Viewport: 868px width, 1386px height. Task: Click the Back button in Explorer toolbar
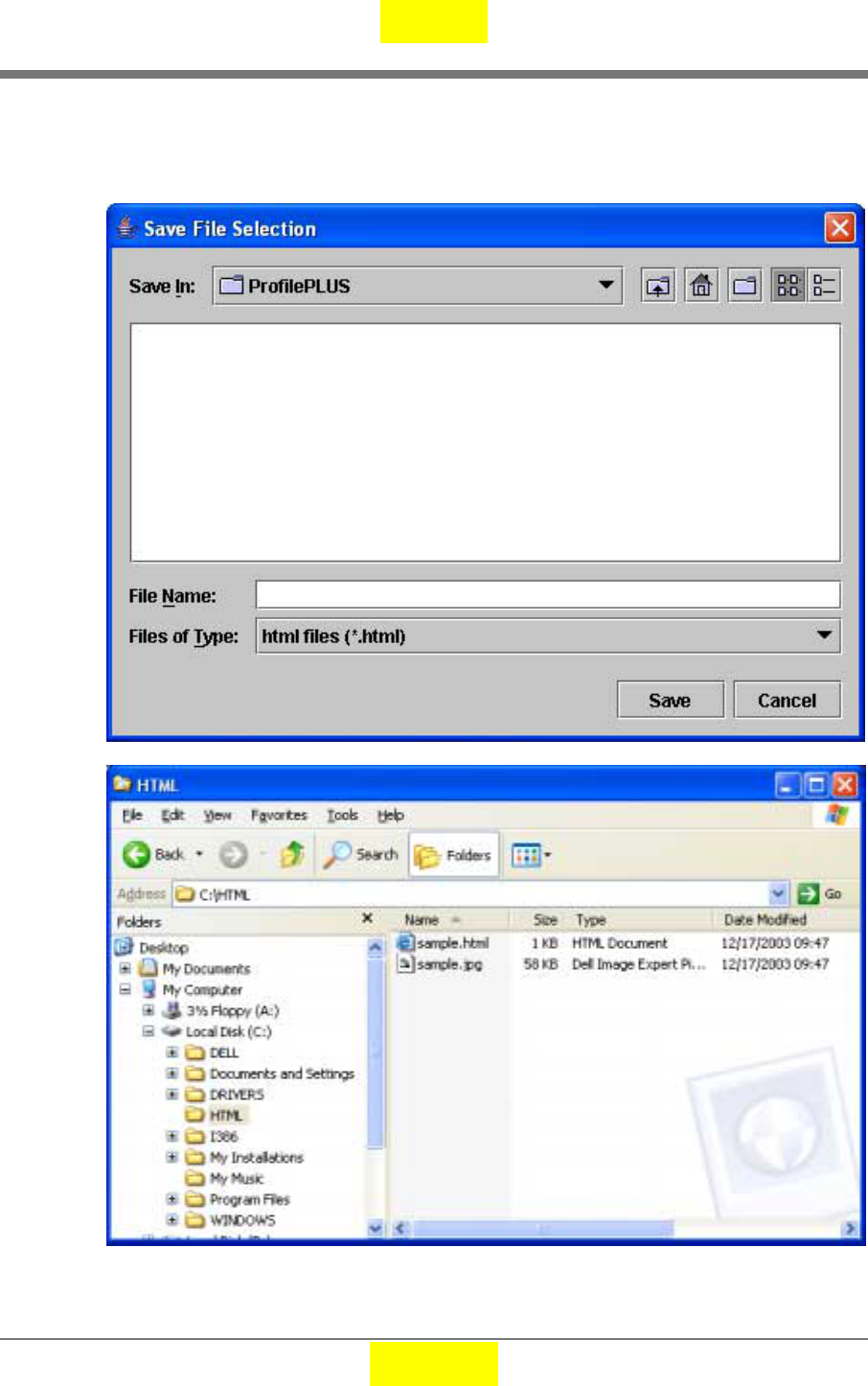point(153,854)
